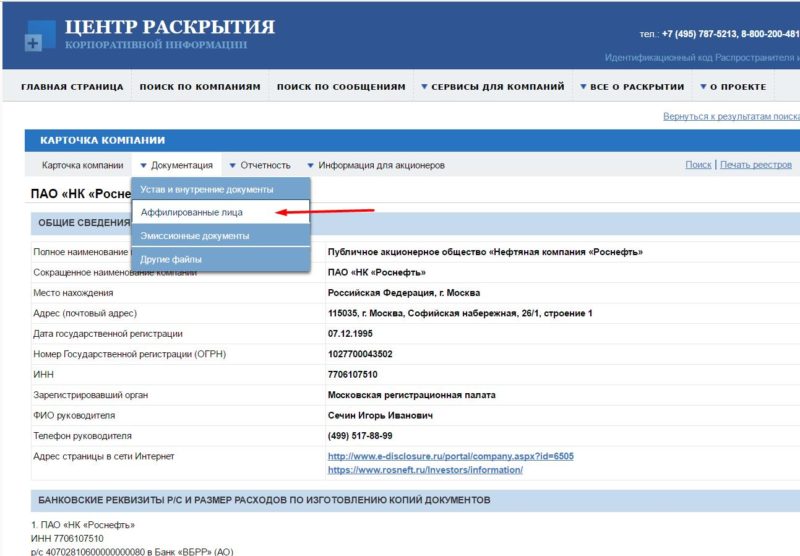This screenshot has width=800, height=556.
Task: Click the header phone number +7 (495) 787-5213
Action: point(699,34)
